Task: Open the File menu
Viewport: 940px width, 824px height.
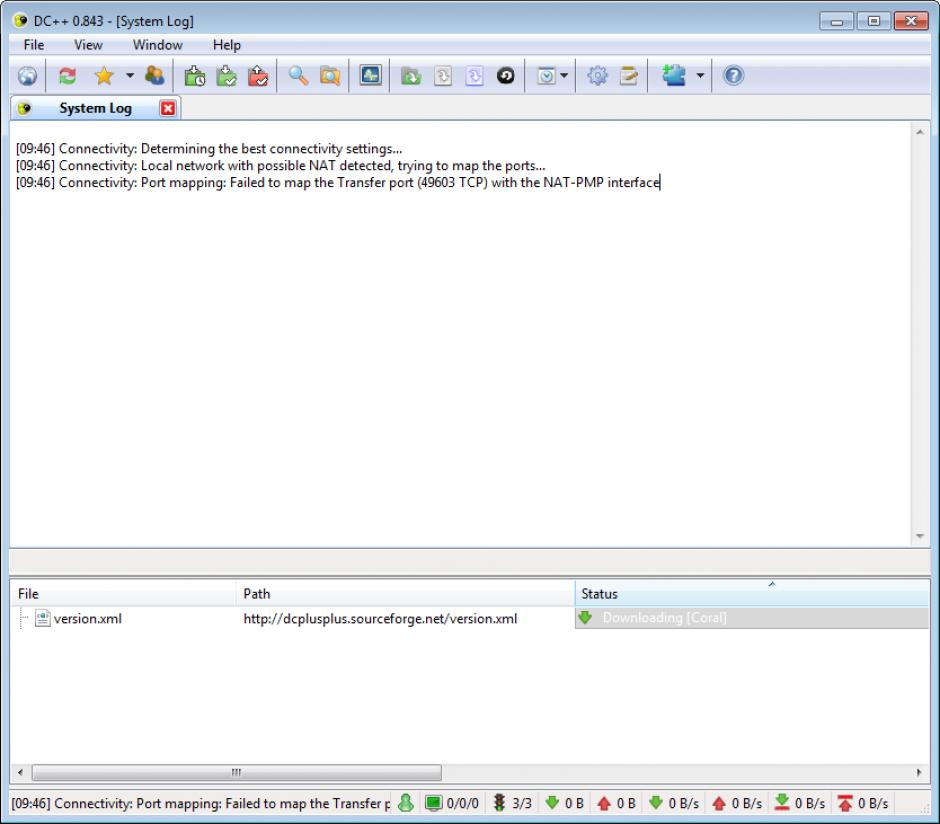Action: click(x=34, y=45)
